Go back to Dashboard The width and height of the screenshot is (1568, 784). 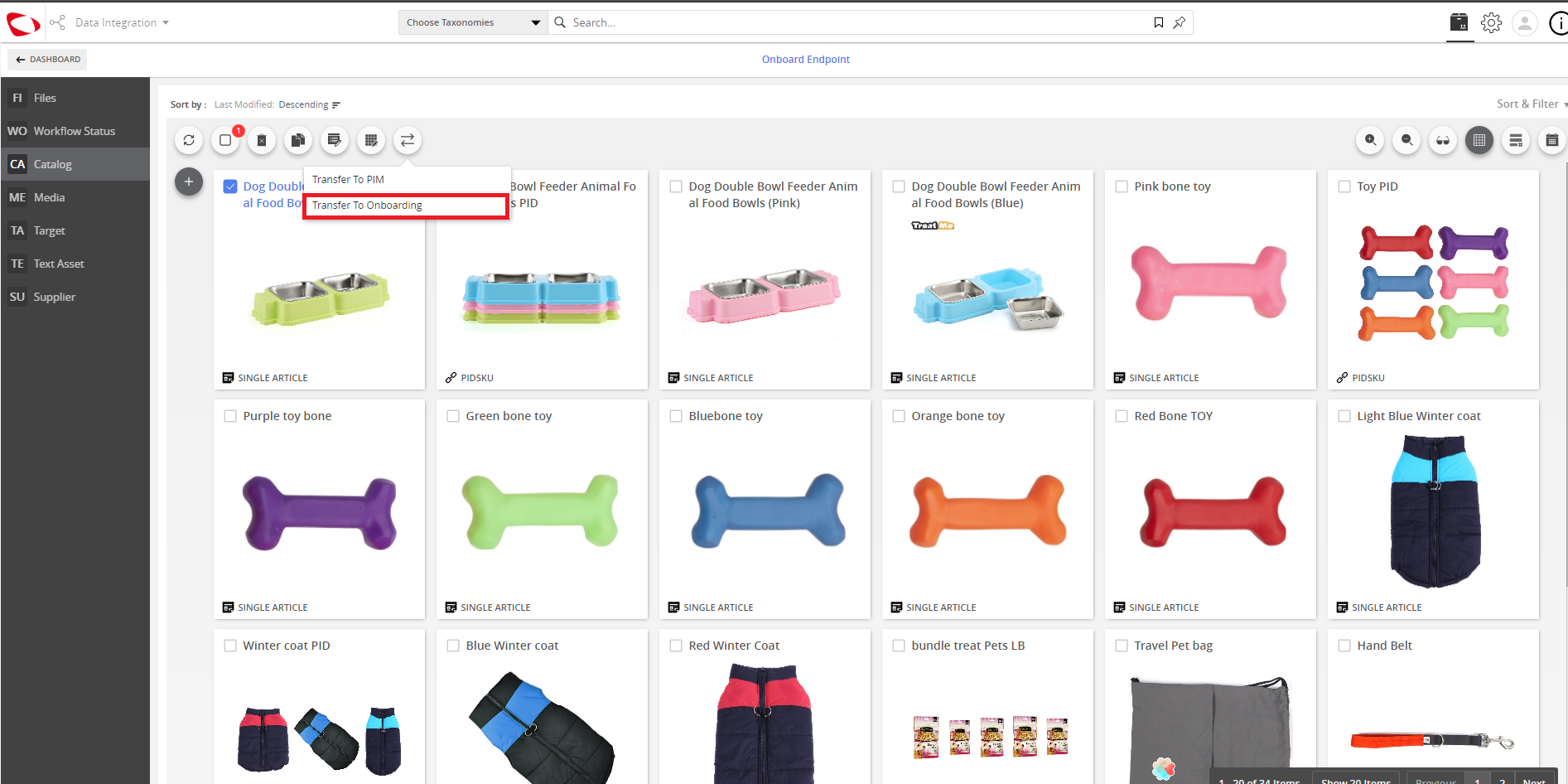47,60
